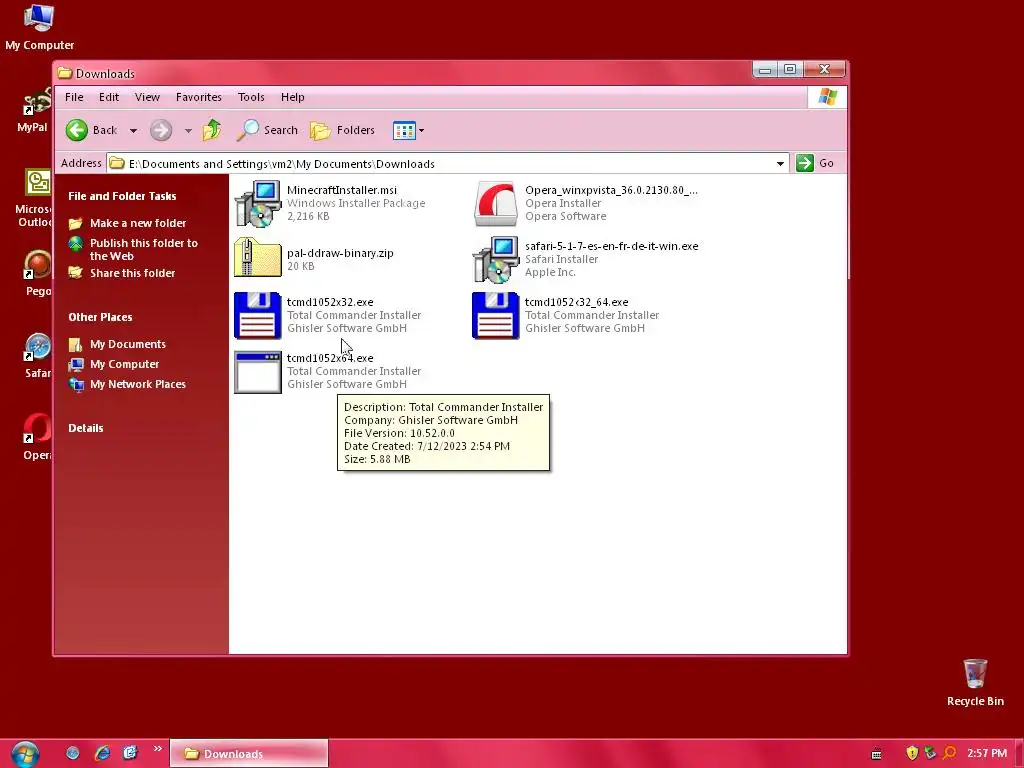Click the green Back arrow icon

[x=76, y=131]
